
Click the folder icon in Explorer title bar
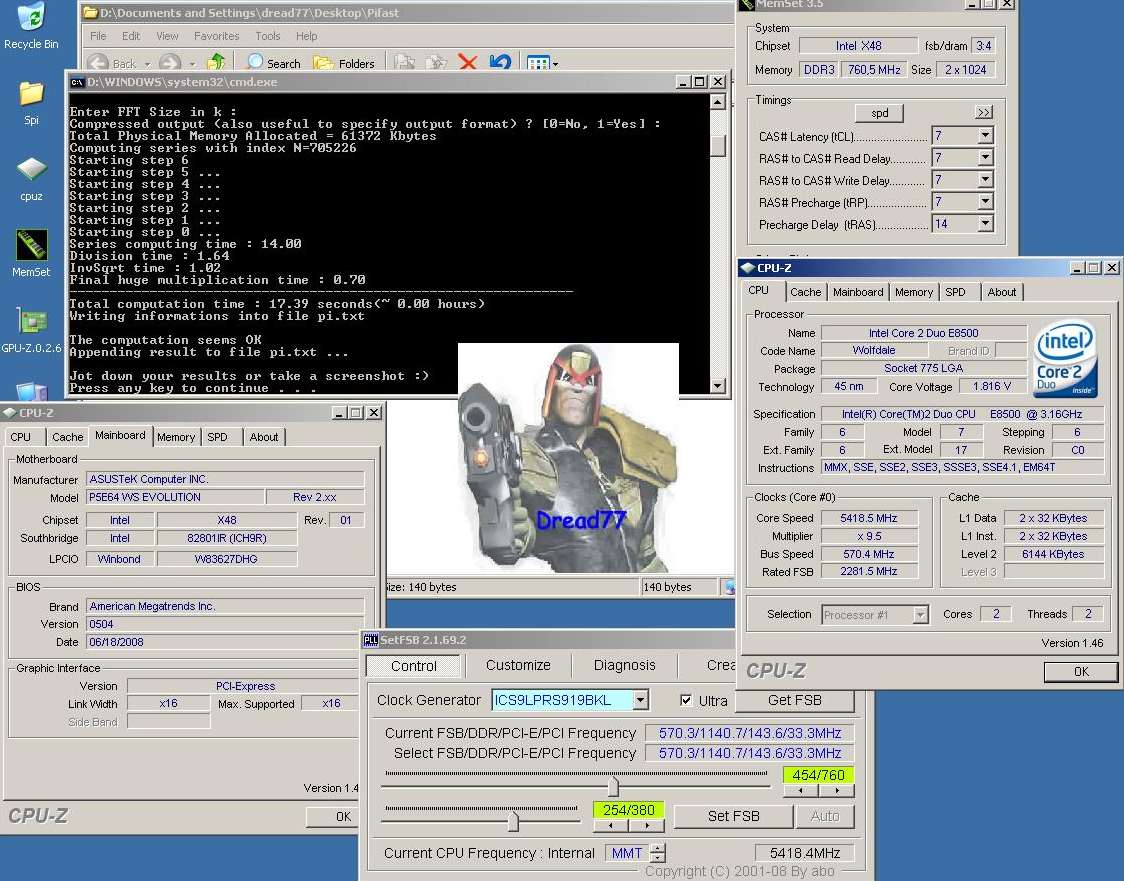pos(90,12)
